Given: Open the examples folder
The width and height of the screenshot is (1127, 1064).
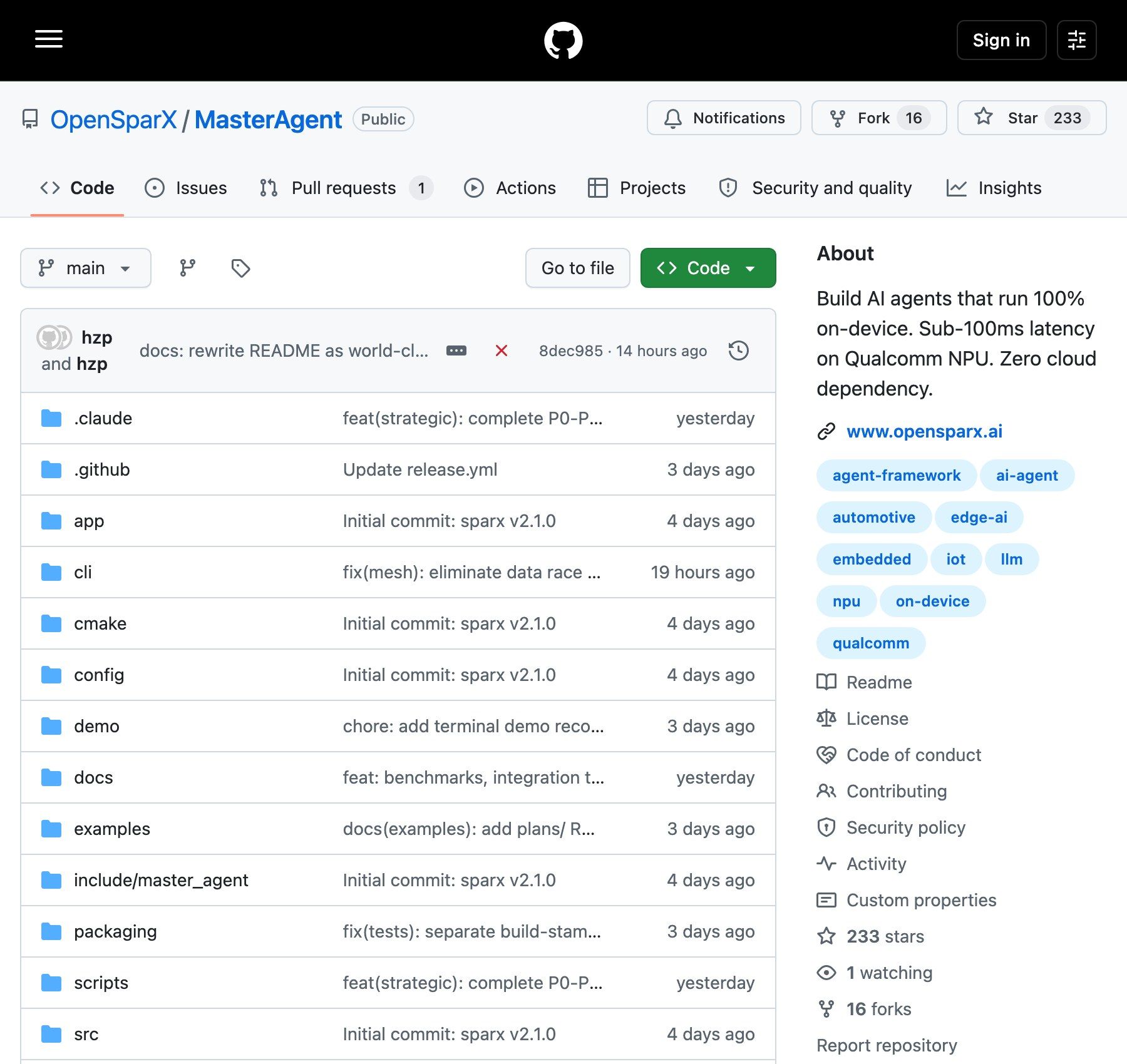Looking at the screenshot, I should tap(112, 829).
